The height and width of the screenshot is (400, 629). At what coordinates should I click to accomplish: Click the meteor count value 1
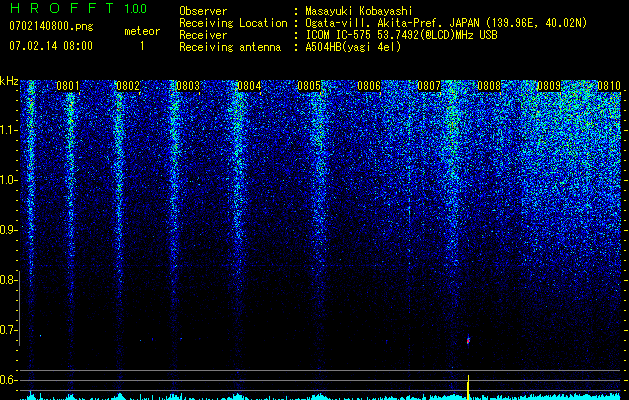pyautogui.click(x=142, y=46)
